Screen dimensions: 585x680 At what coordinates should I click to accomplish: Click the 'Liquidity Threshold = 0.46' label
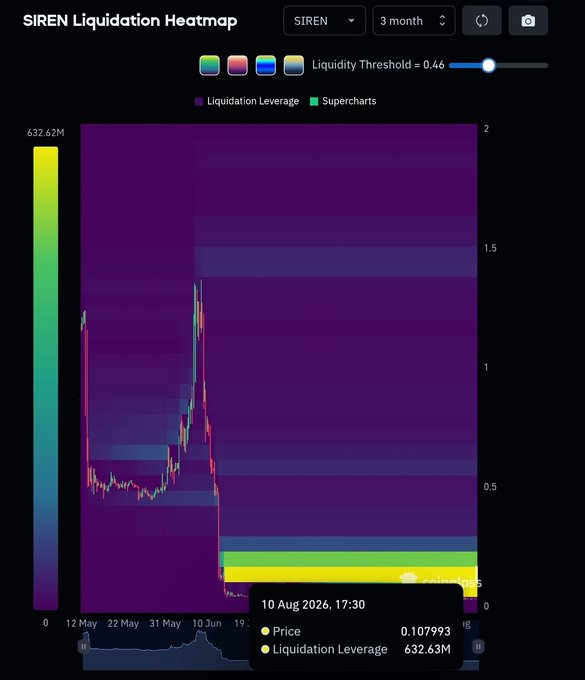pyautogui.click(x=378, y=65)
